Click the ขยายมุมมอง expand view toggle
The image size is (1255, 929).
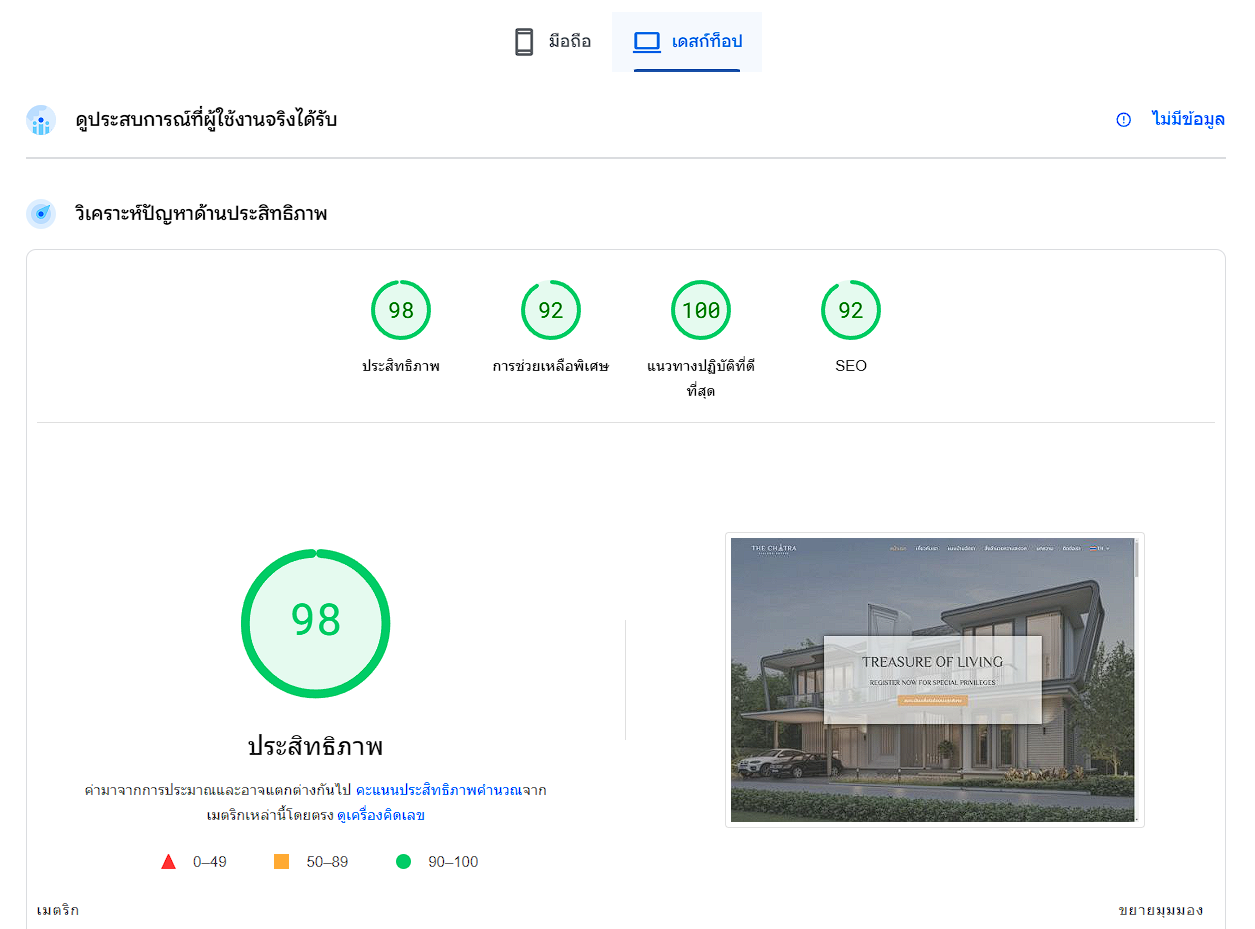(1160, 910)
